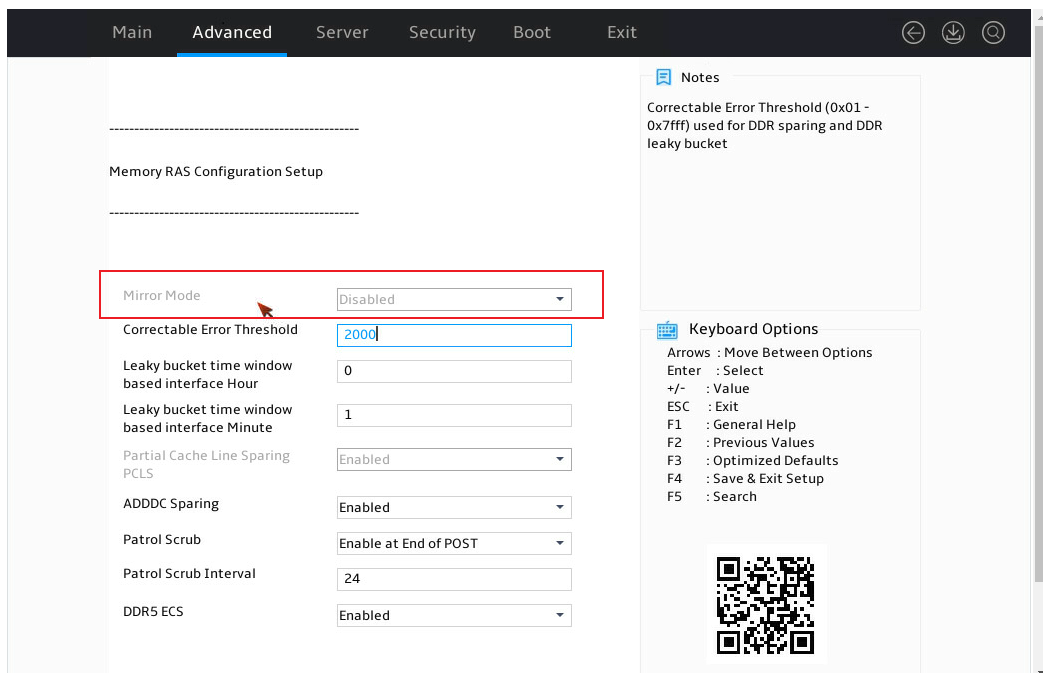The image size is (1043, 673).
Task: Click the Memory RAS Configuration Setup heading
Action: point(216,172)
